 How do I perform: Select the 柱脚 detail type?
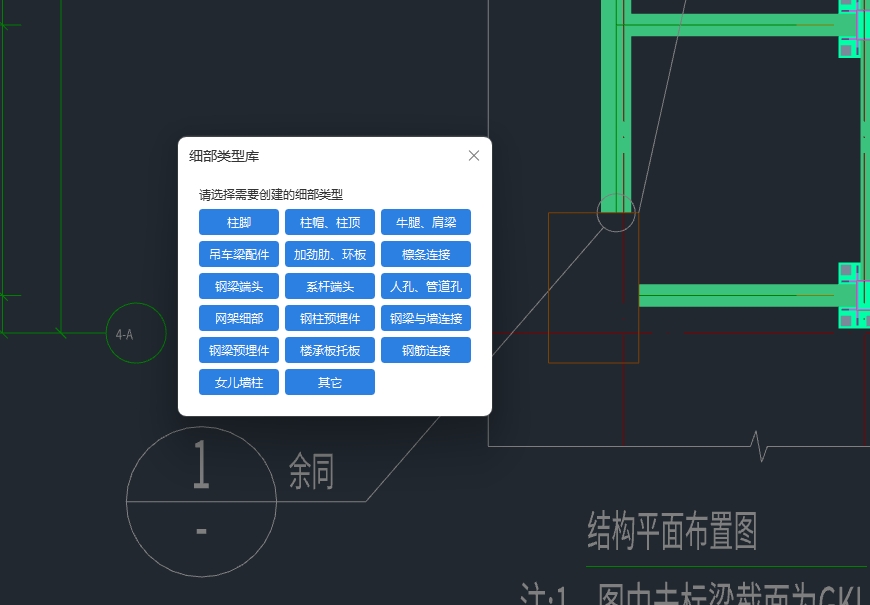pos(239,222)
